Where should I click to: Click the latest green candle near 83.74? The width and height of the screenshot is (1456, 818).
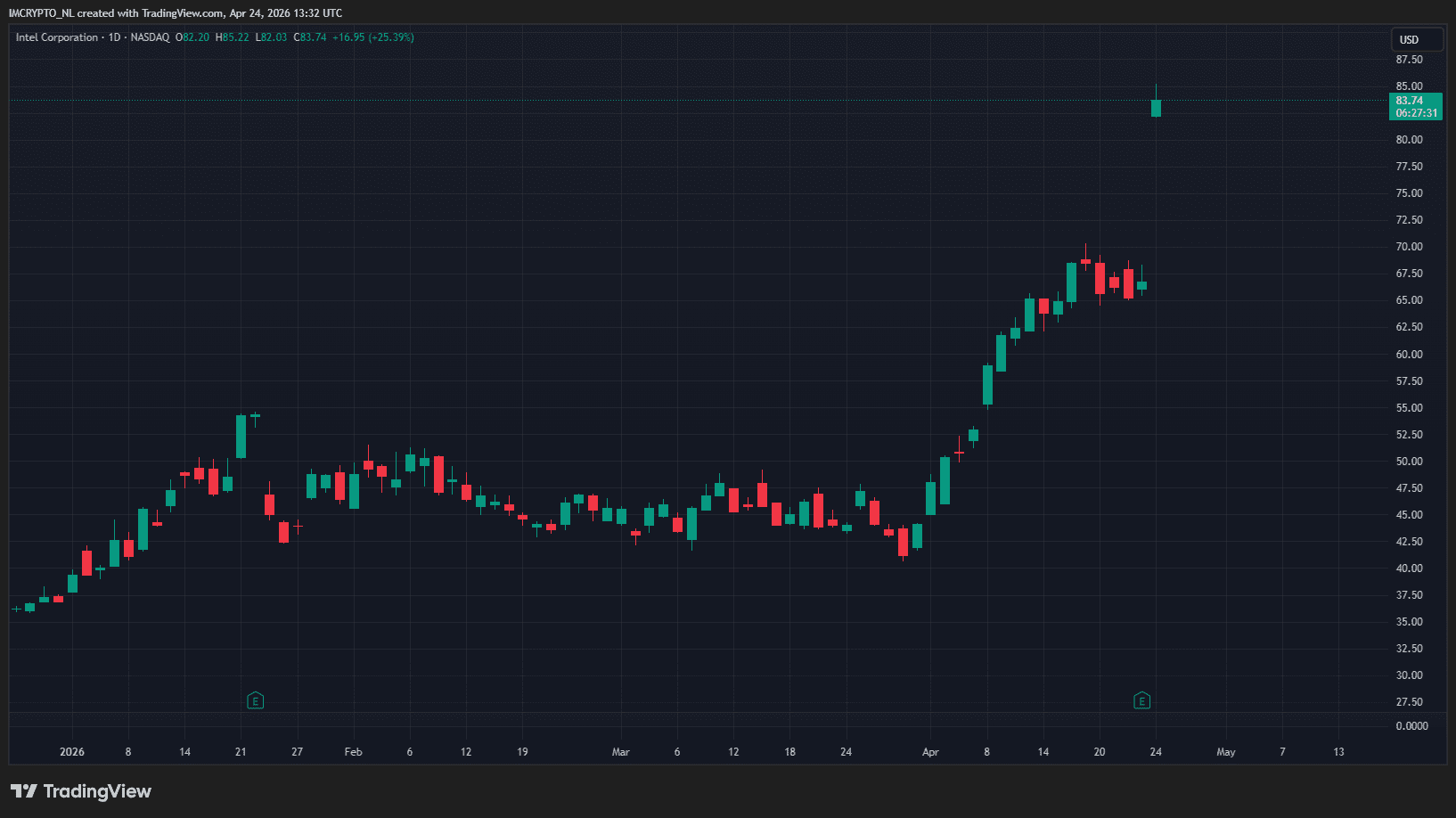(1156, 108)
